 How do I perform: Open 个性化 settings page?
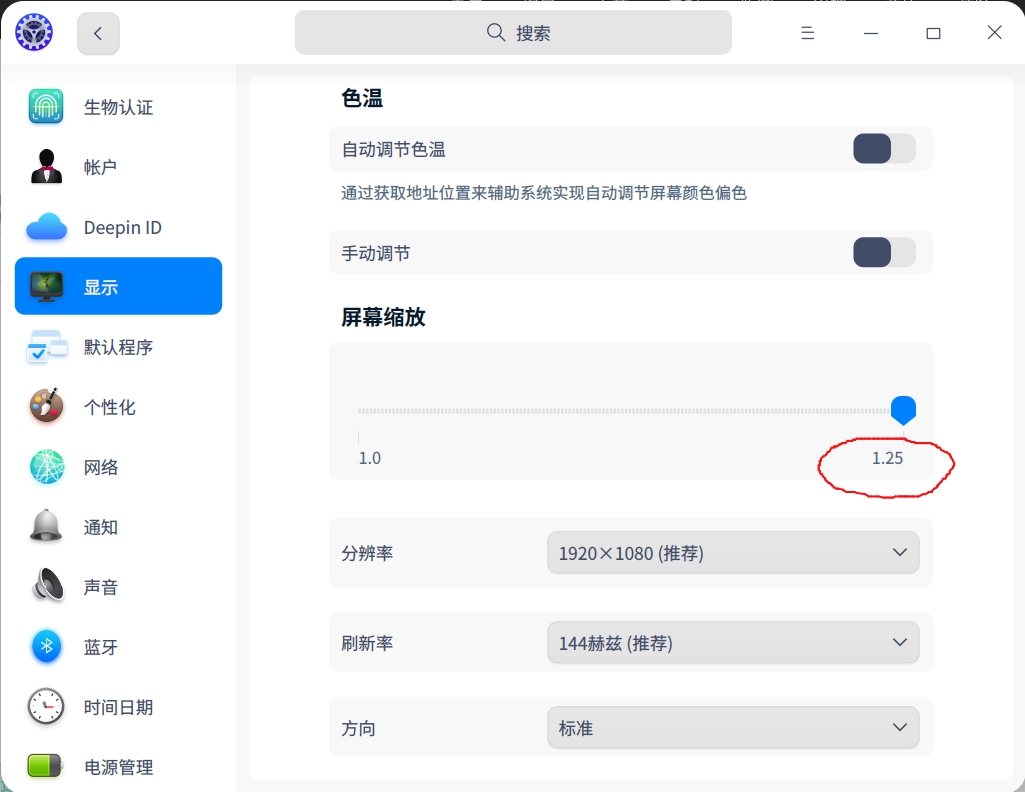(x=118, y=406)
